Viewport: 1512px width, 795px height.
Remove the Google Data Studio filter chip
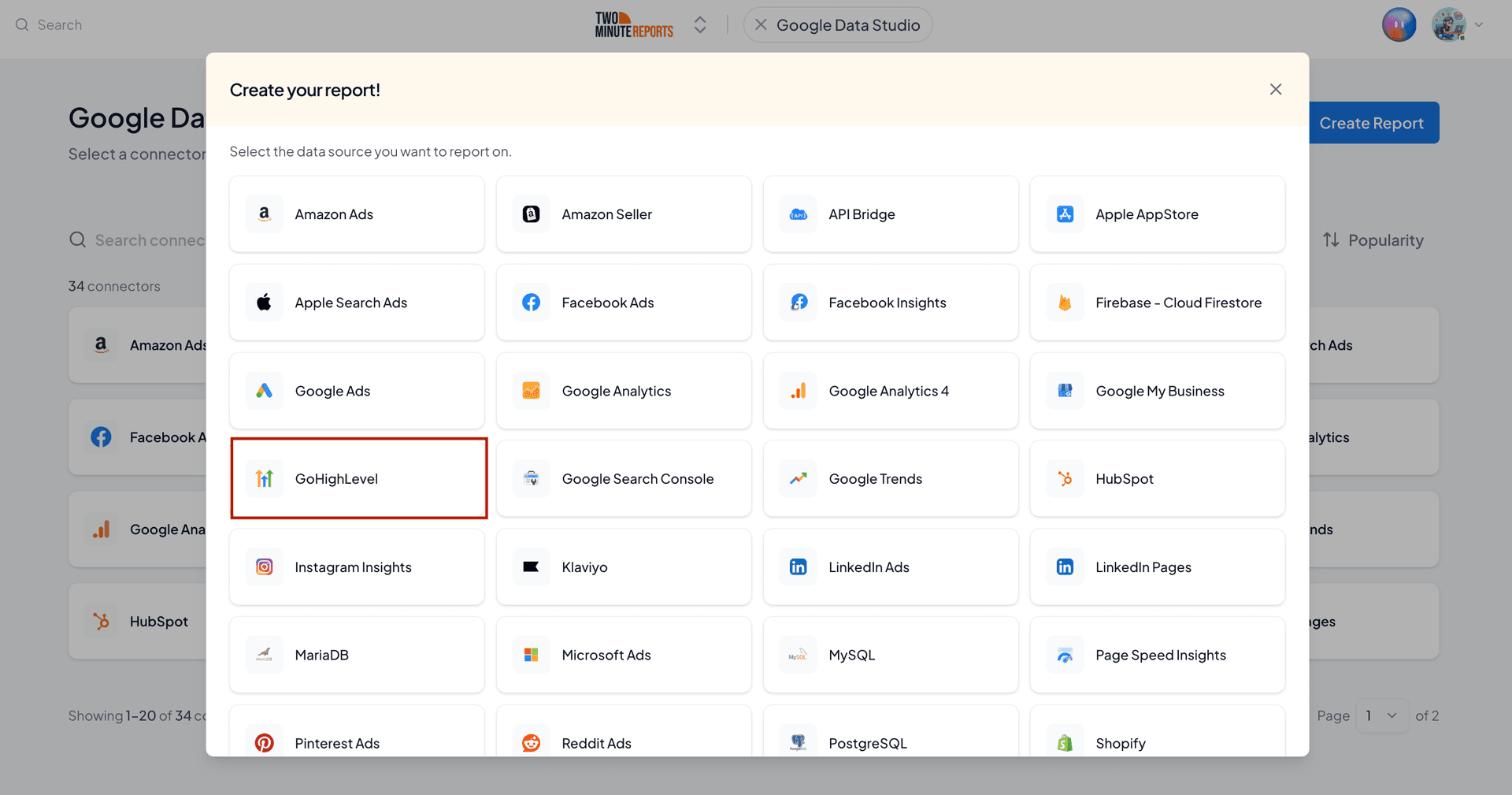(761, 25)
